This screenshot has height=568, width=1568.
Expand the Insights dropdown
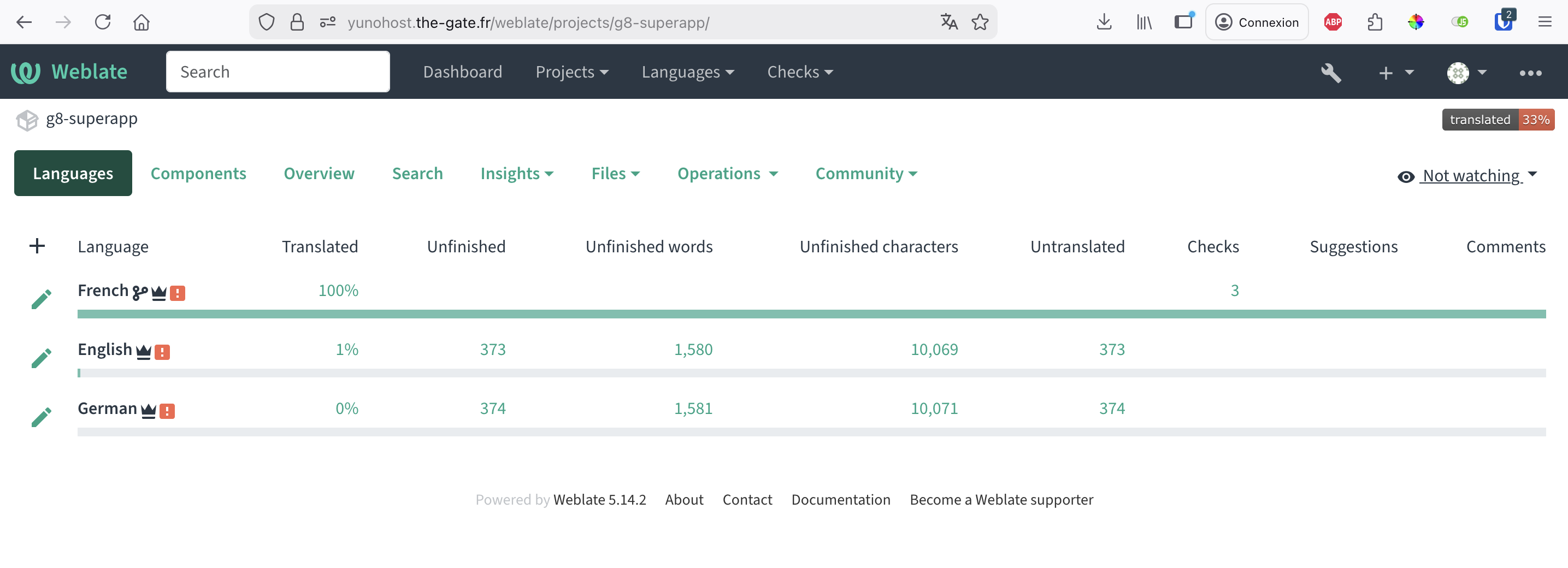click(x=516, y=174)
